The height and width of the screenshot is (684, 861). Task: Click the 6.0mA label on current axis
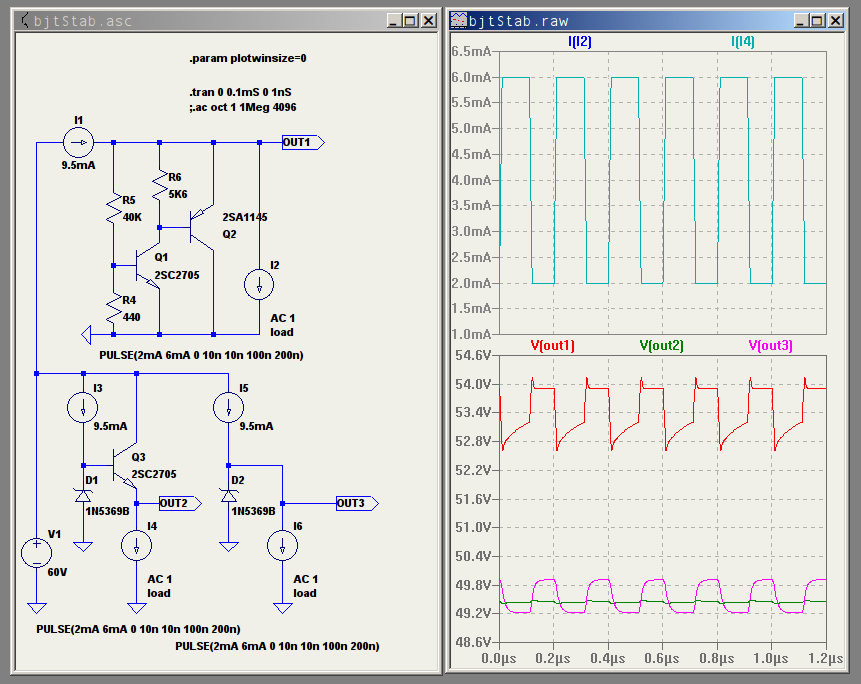point(472,77)
